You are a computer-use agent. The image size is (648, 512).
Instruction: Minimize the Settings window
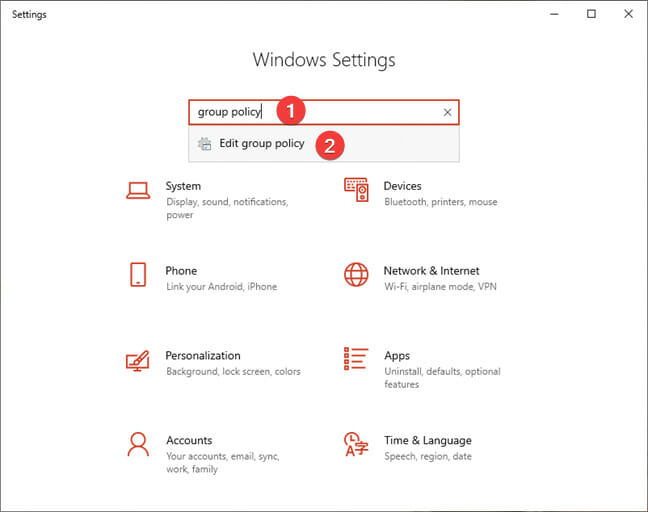tap(554, 14)
